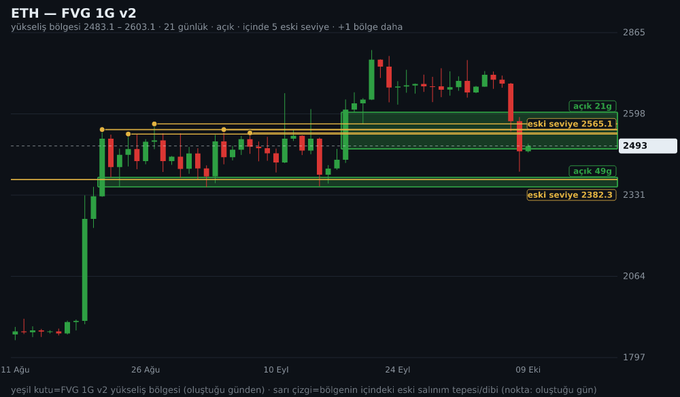Click the current price tag 2493
680x397 pixels.
pos(647,146)
